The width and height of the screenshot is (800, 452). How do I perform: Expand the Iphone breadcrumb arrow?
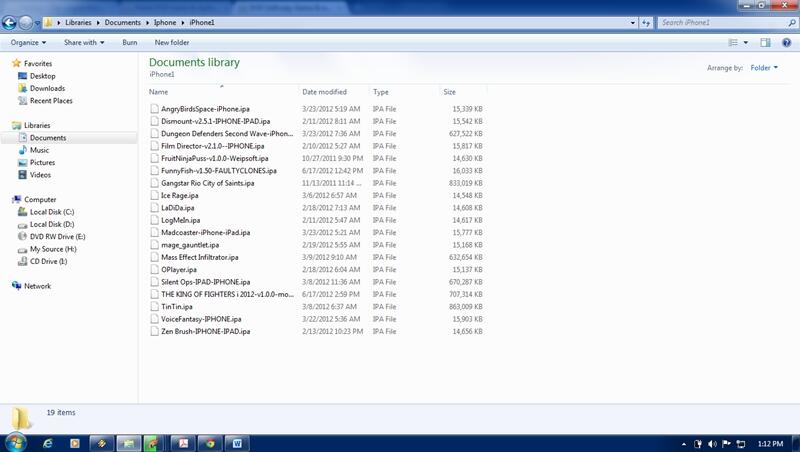click(x=183, y=22)
